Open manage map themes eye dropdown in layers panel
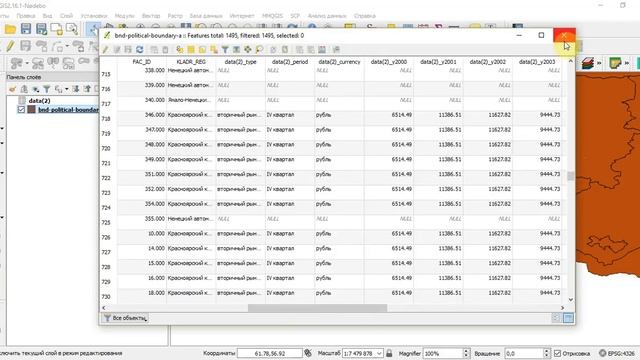The width and height of the screenshot is (640, 360). 36,89
